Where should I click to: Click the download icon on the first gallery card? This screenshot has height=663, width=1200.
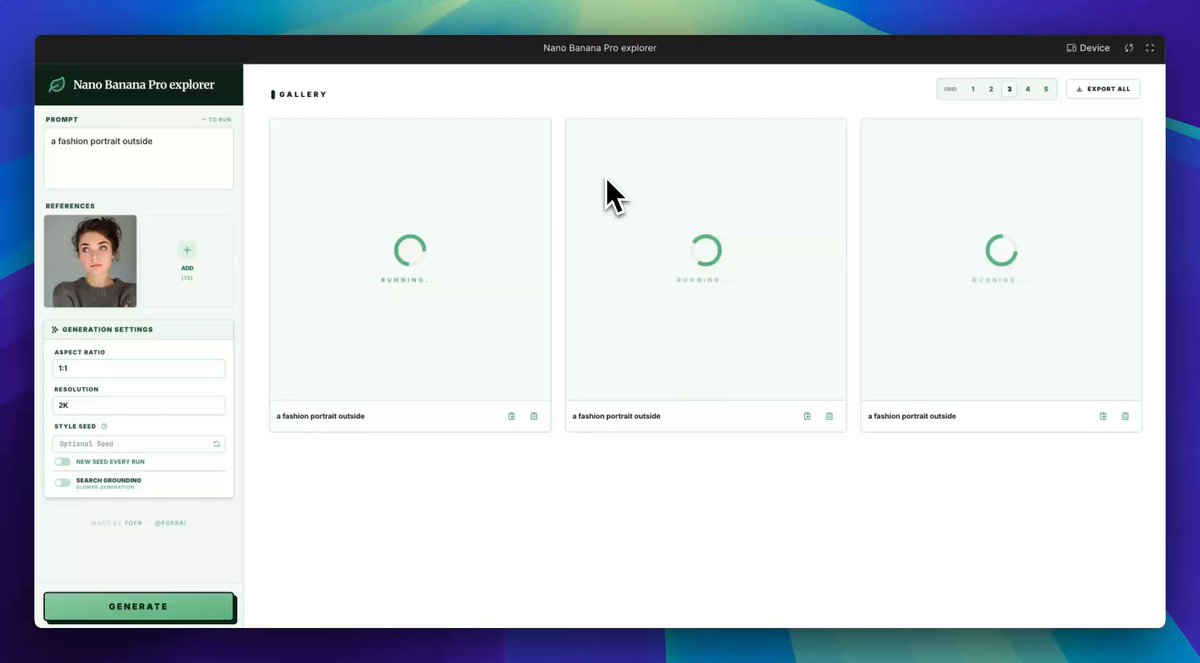pyautogui.click(x=511, y=416)
